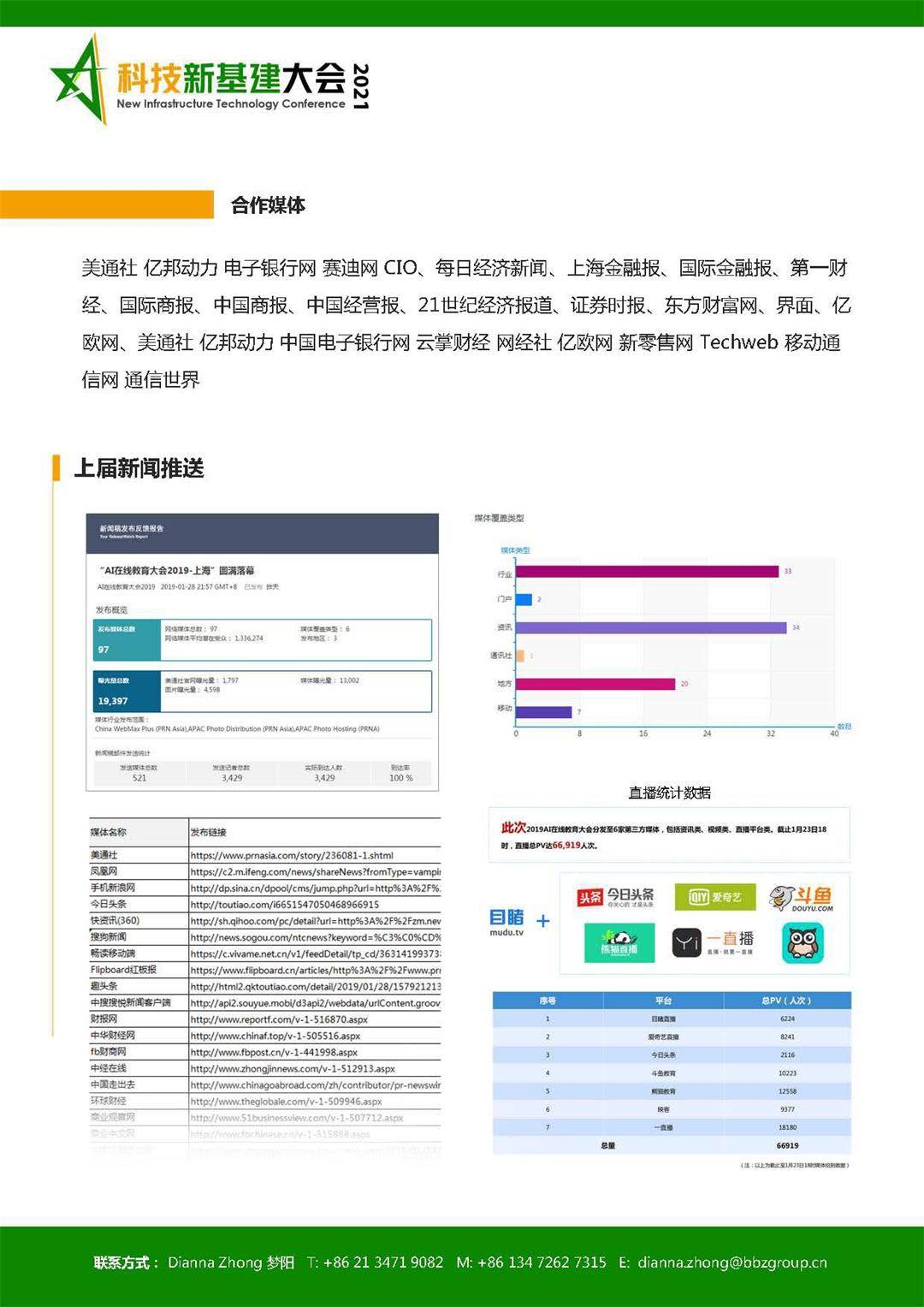This screenshot has height=1307, width=924.
Task: Click the email dianna.zhong@bbzgroup.cn
Action: tap(732, 1262)
